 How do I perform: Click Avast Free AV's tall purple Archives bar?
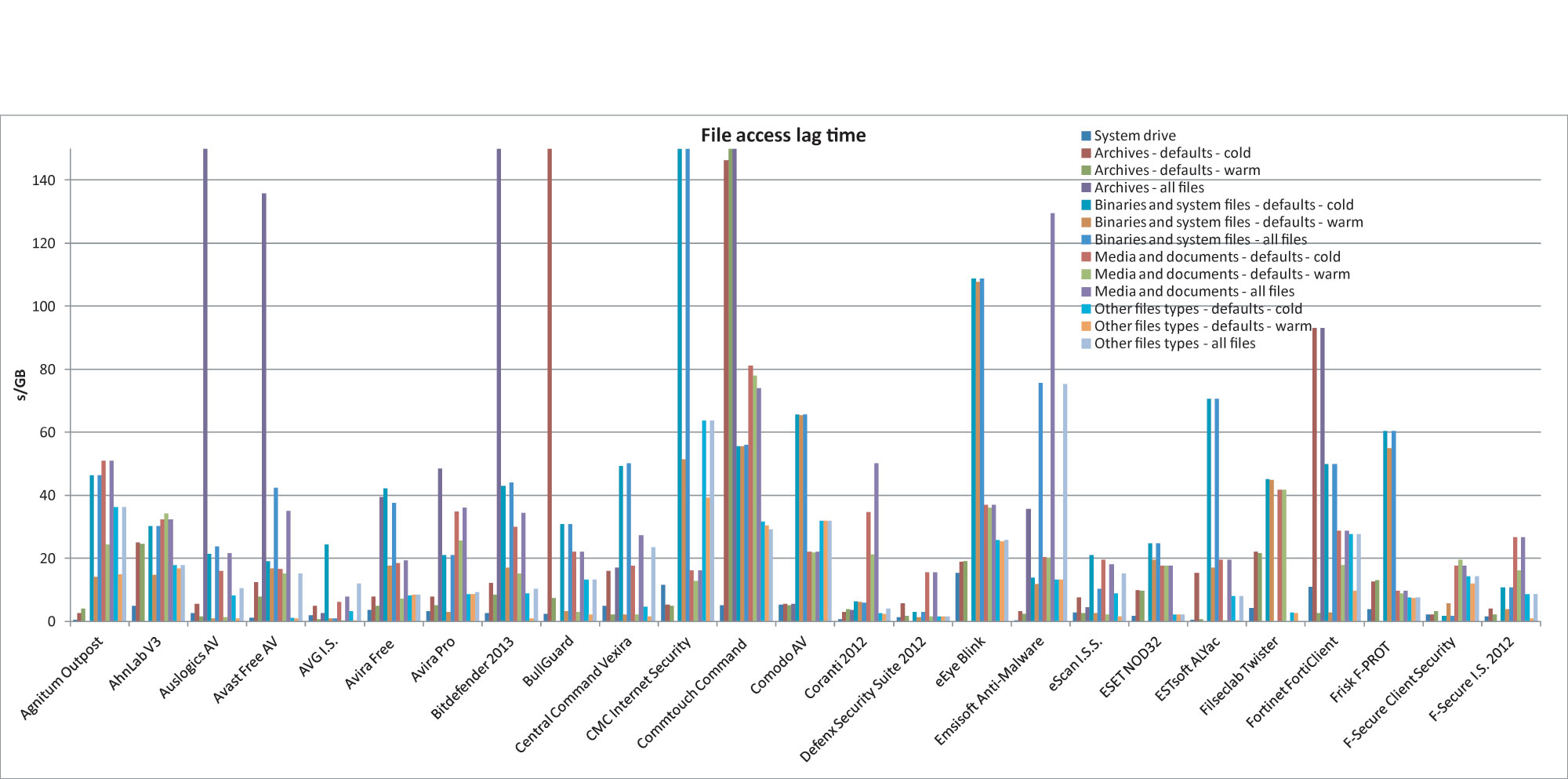pyautogui.click(x=264, y=407)
